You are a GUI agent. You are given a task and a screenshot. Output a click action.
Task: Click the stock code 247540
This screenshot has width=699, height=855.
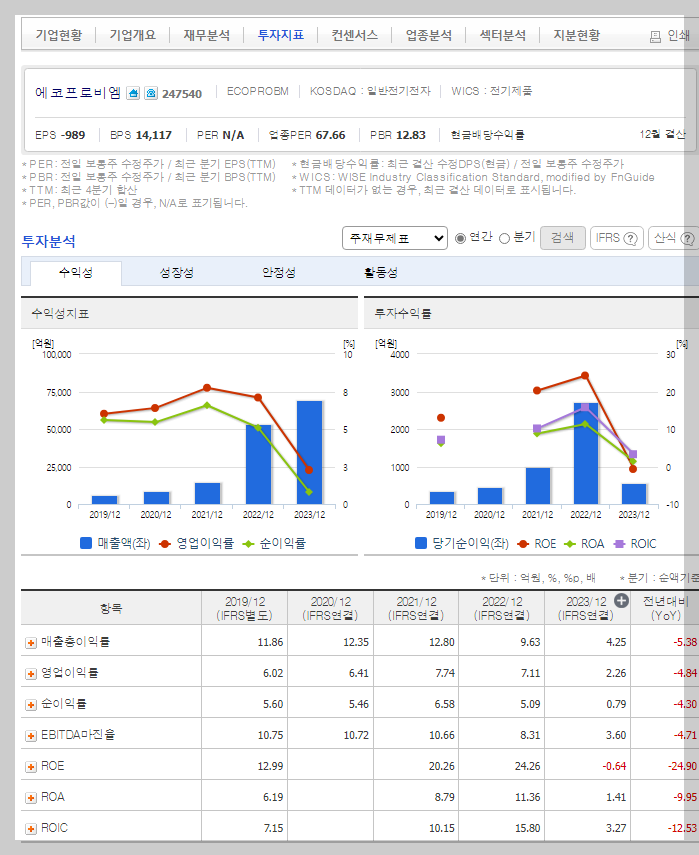[182, 94]
